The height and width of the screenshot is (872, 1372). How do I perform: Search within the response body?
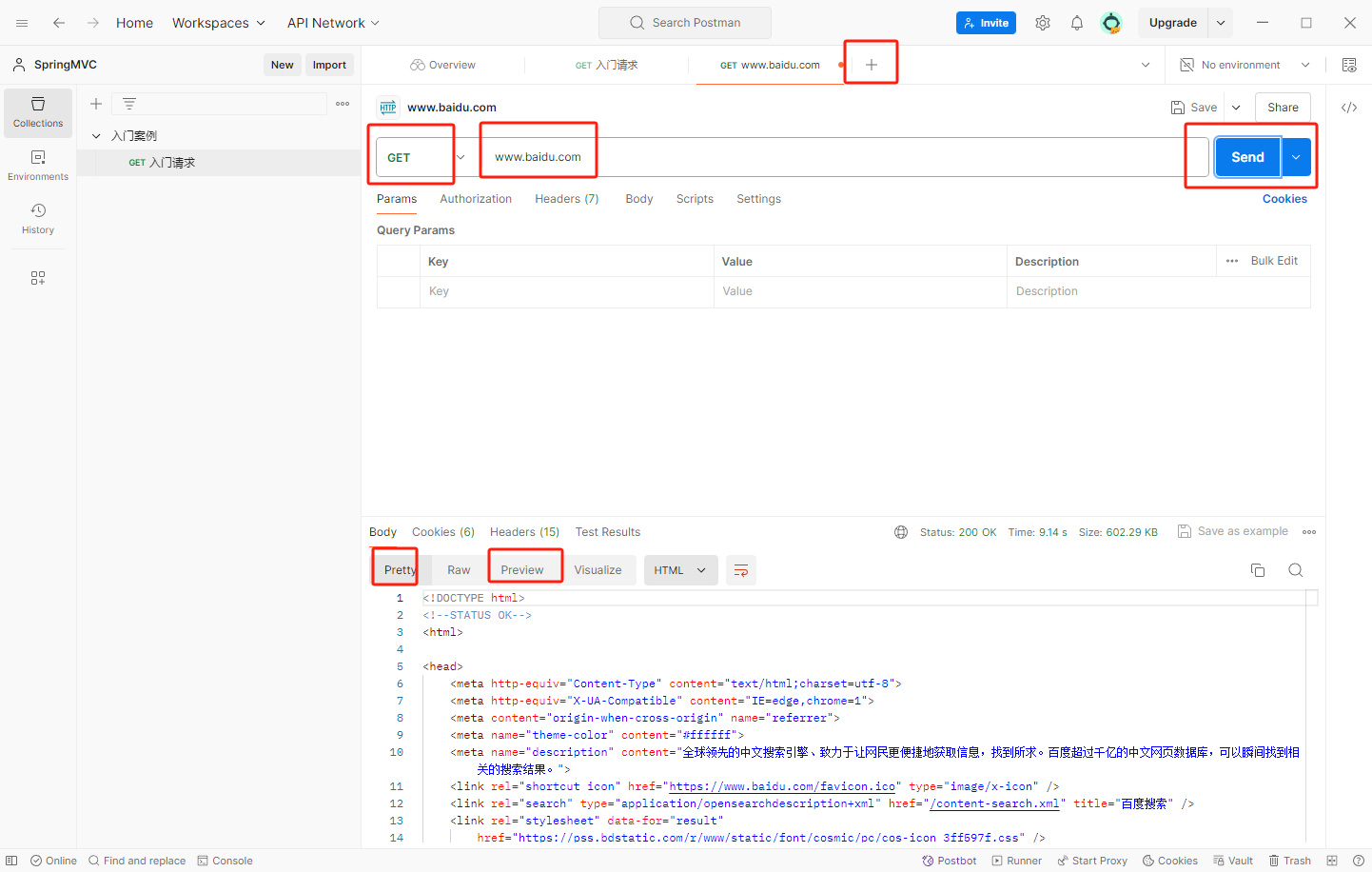point(1296,570)
